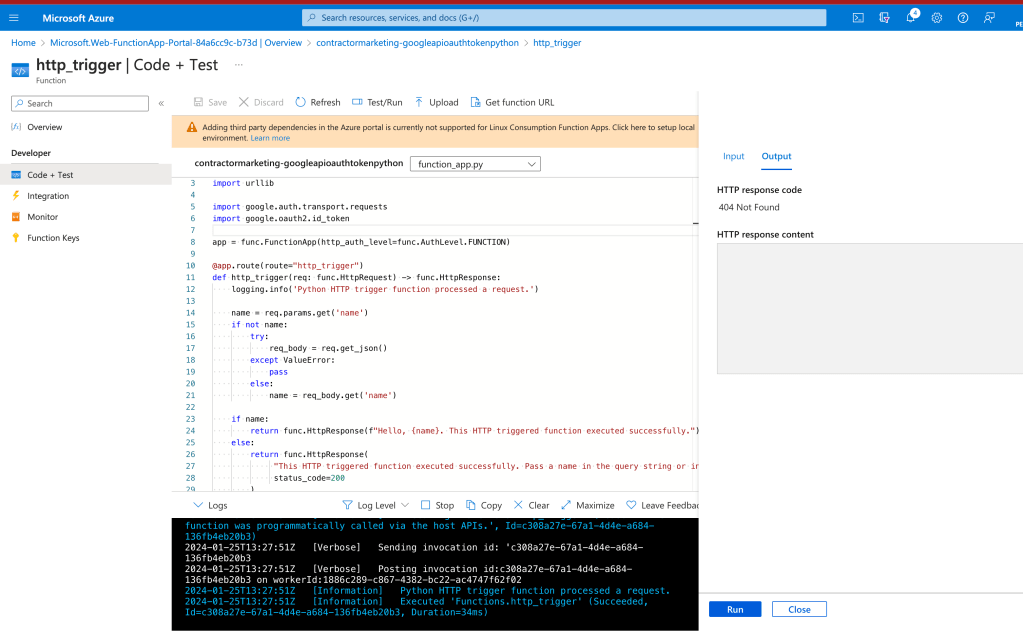Switch to the Input tab
1023x633 pixels.
point(733,157)
